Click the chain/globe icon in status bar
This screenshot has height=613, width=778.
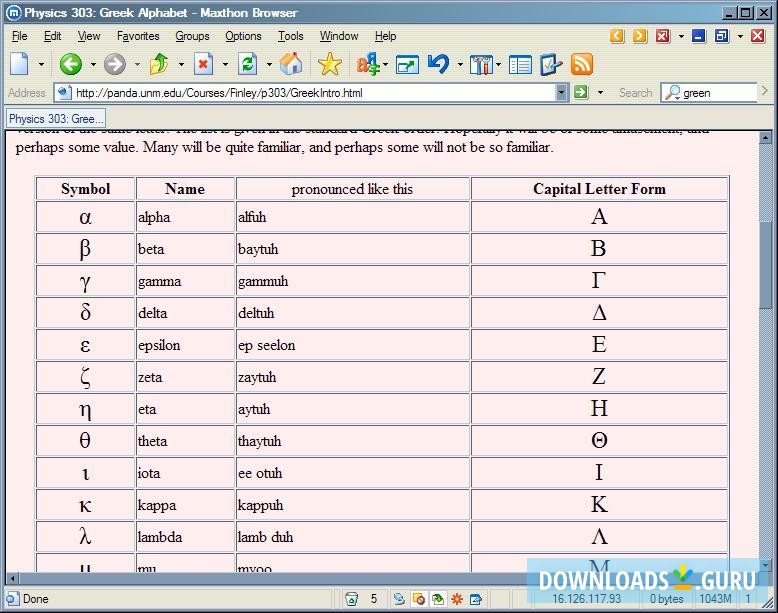pos(398,599)
